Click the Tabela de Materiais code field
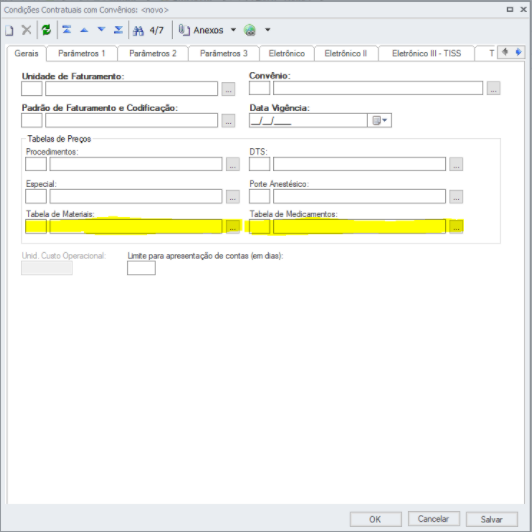 pos(36,227)
